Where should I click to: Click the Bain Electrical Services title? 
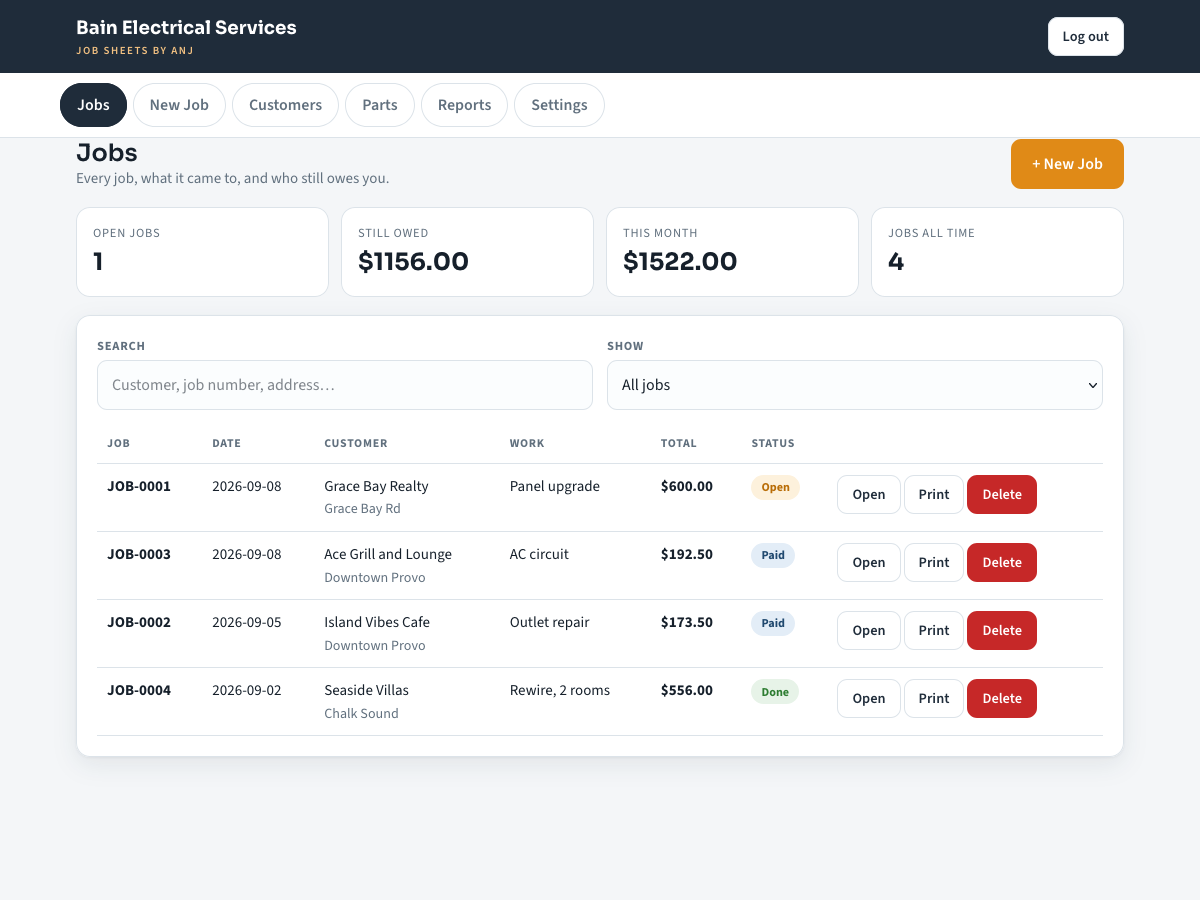click(186, 27)
